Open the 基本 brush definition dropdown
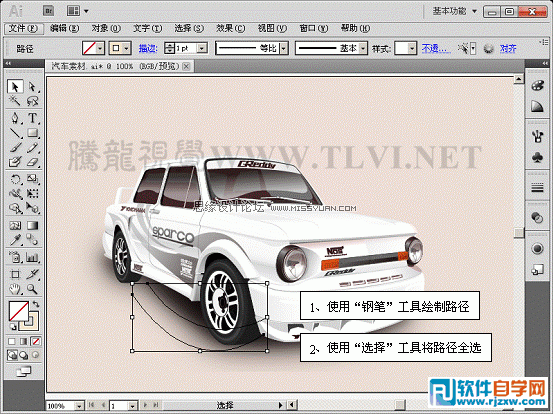Image resolution: width=553 pixels, height=414 pixels. point(363,48)
